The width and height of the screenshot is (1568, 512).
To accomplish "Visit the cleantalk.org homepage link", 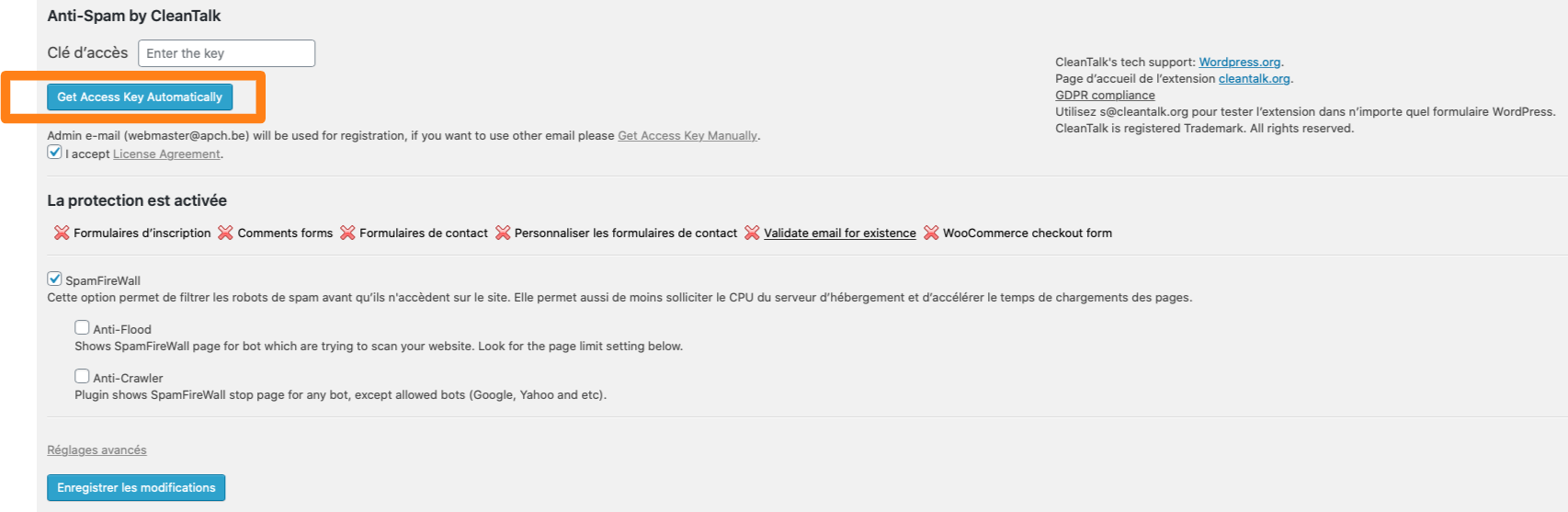I will (1254, 79).
